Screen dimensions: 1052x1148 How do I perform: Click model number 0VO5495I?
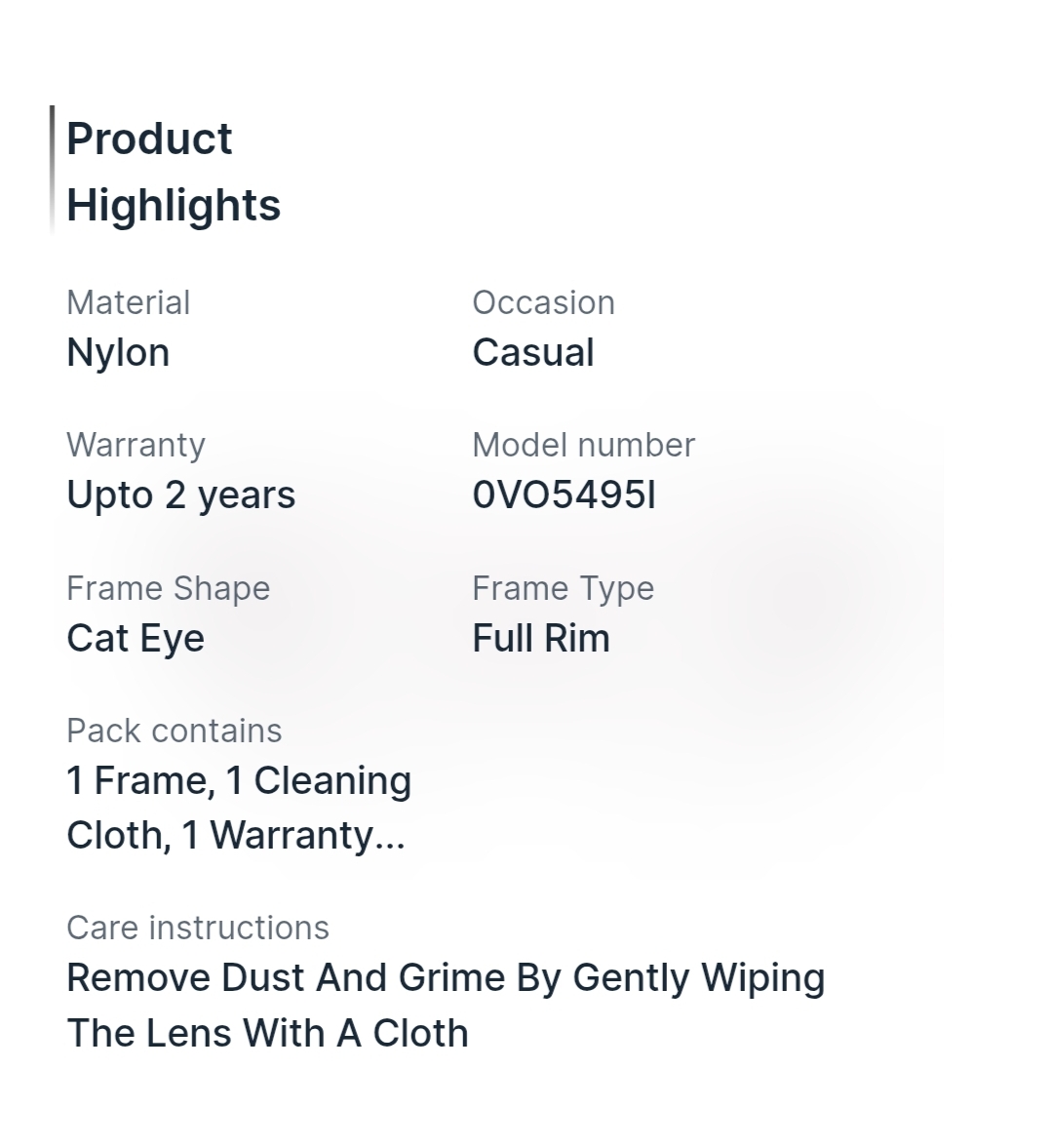click(564, 495)
